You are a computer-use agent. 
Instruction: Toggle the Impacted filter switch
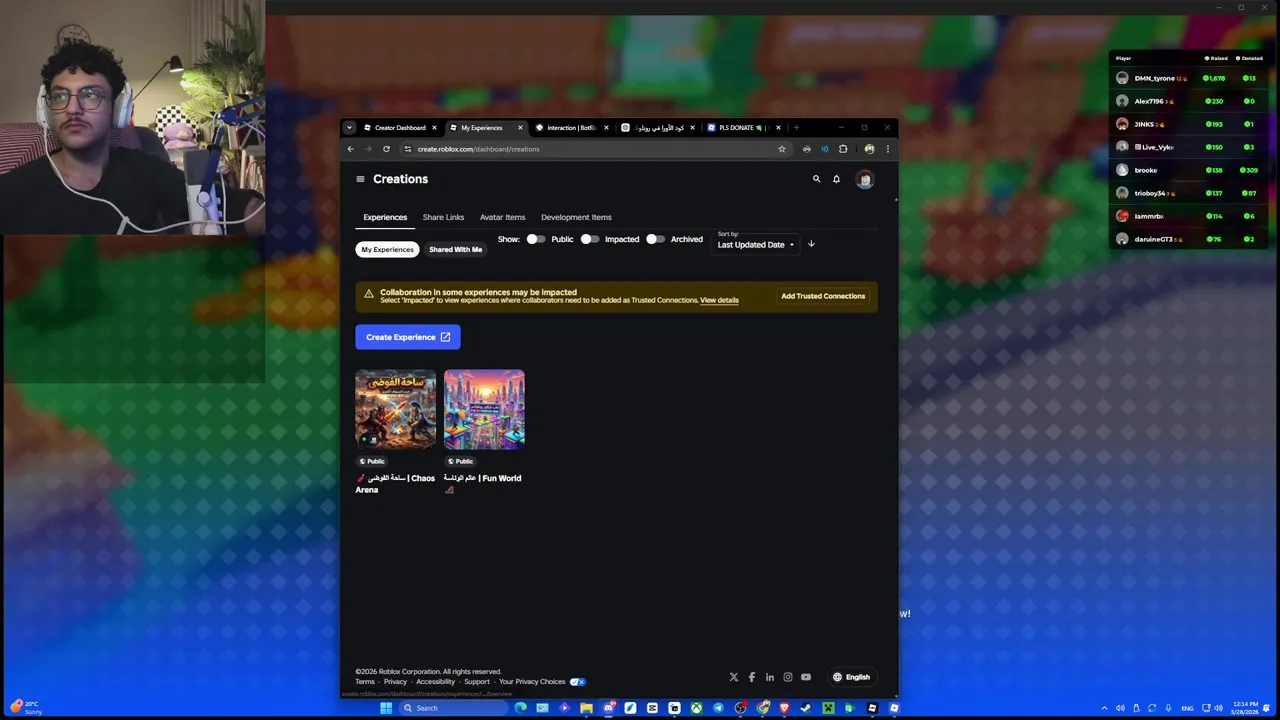[589, 239]
